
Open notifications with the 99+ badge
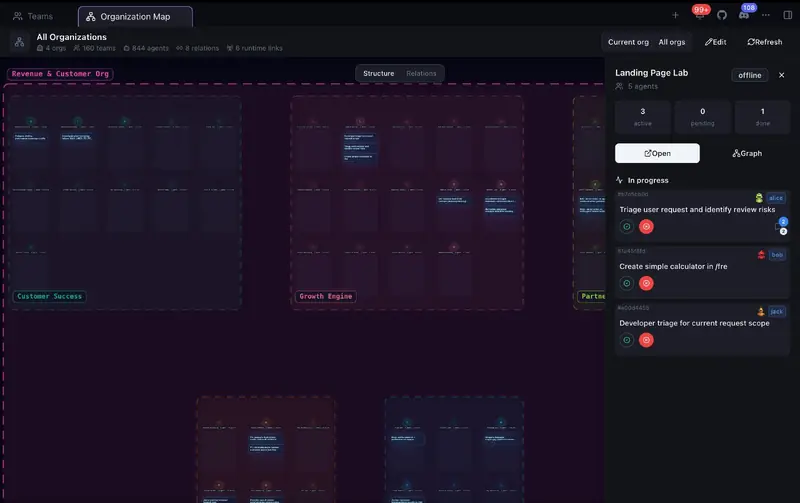(x=700, y=14)
